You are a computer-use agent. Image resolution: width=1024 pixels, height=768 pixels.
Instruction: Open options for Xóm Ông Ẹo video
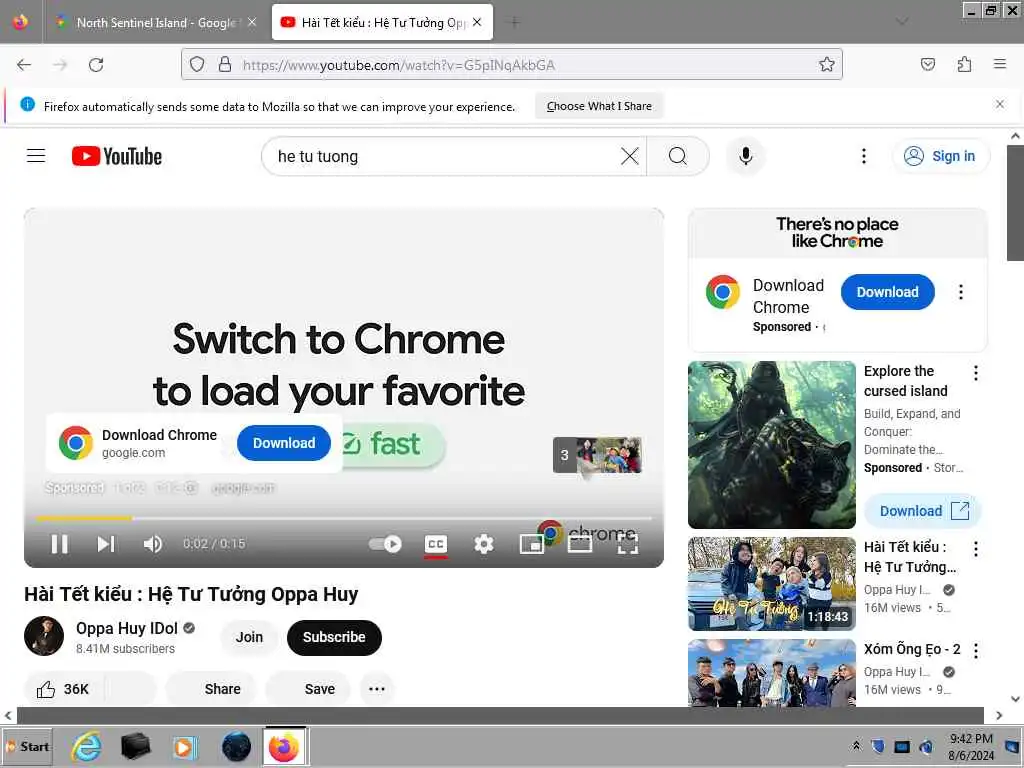(976, 650)
